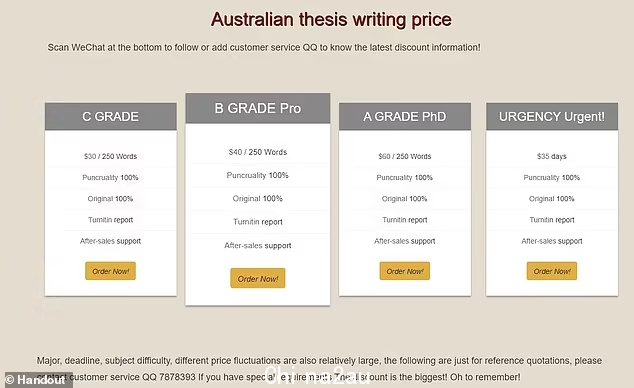Image resolution: width=634 pixels, height=388 pixels.
Task: Click the Handout copyright watermark
Action: (36, 380)
